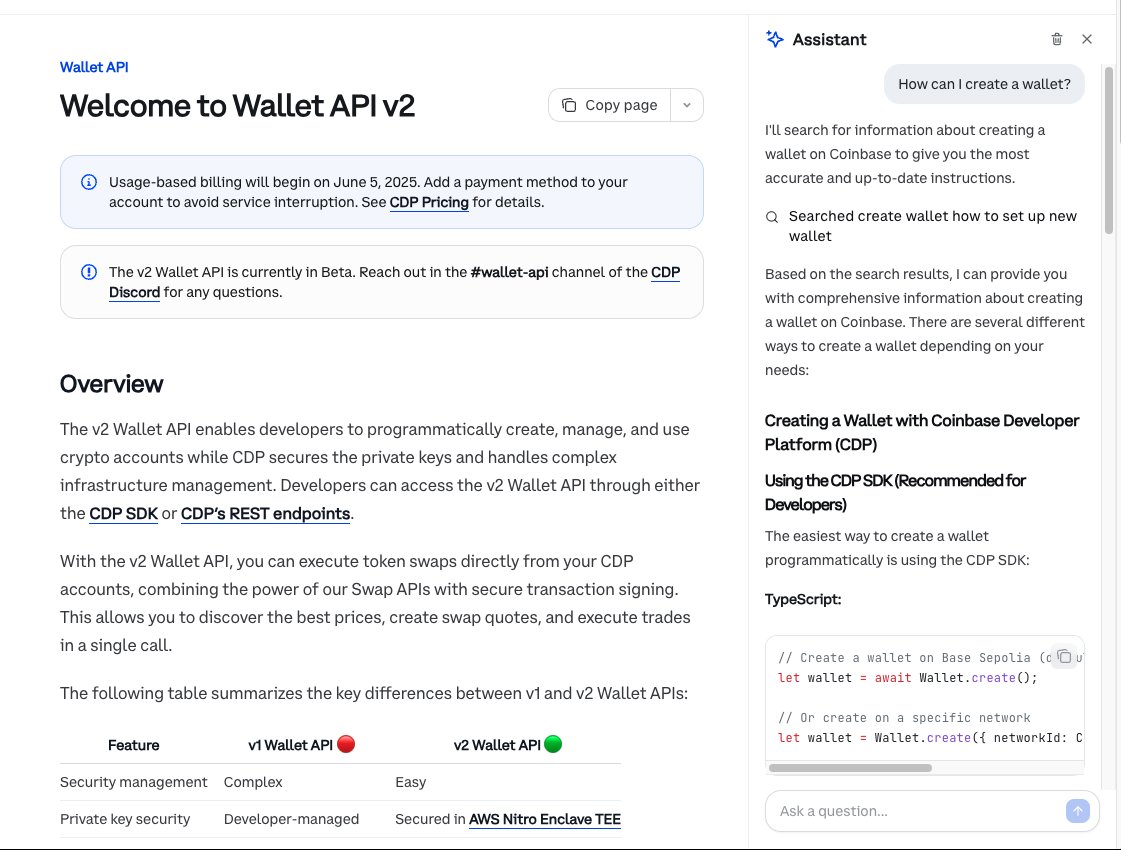Open the Wallet API breadcrumb link
The image size is (1121, 850).
pyautogui.click(x=94, y=67)
